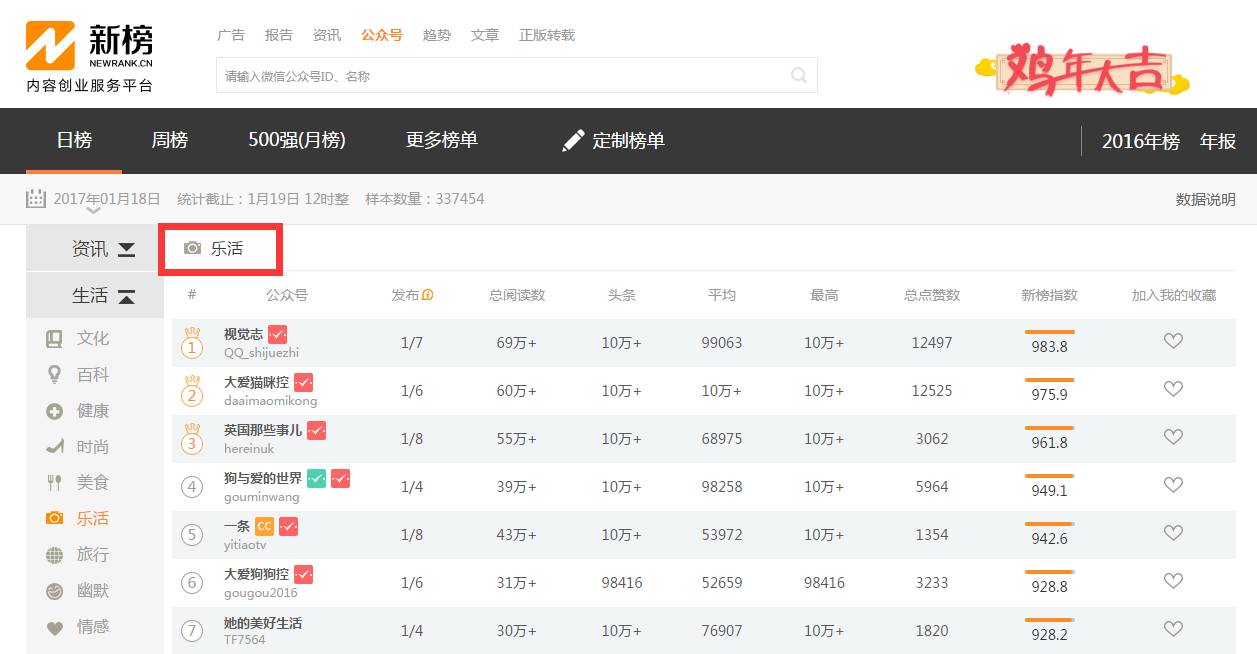Favorite 英国那些事儿 with the heart icon
The width and height of the screenshot is (1257, 654).
point(1174,437)
